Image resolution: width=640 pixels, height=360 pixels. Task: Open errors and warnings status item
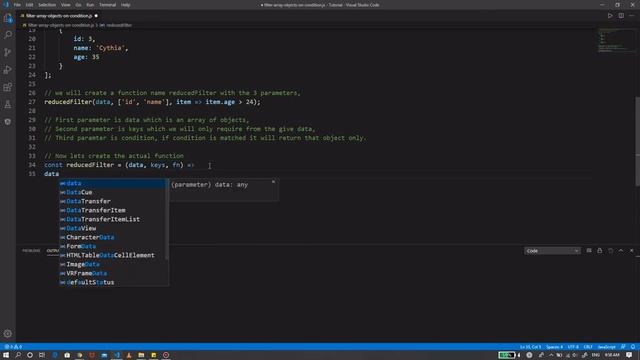(x=13, y=347)
